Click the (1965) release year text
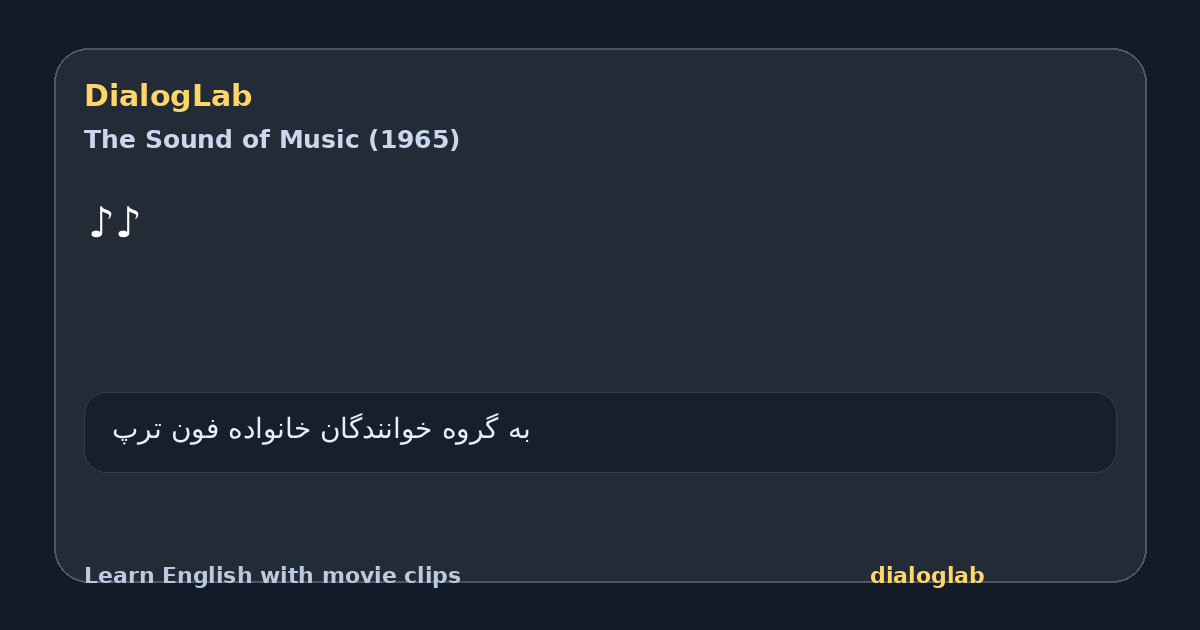Image resolution: width=1200 pixels, height=630 pixels. (x=414, y=140)
